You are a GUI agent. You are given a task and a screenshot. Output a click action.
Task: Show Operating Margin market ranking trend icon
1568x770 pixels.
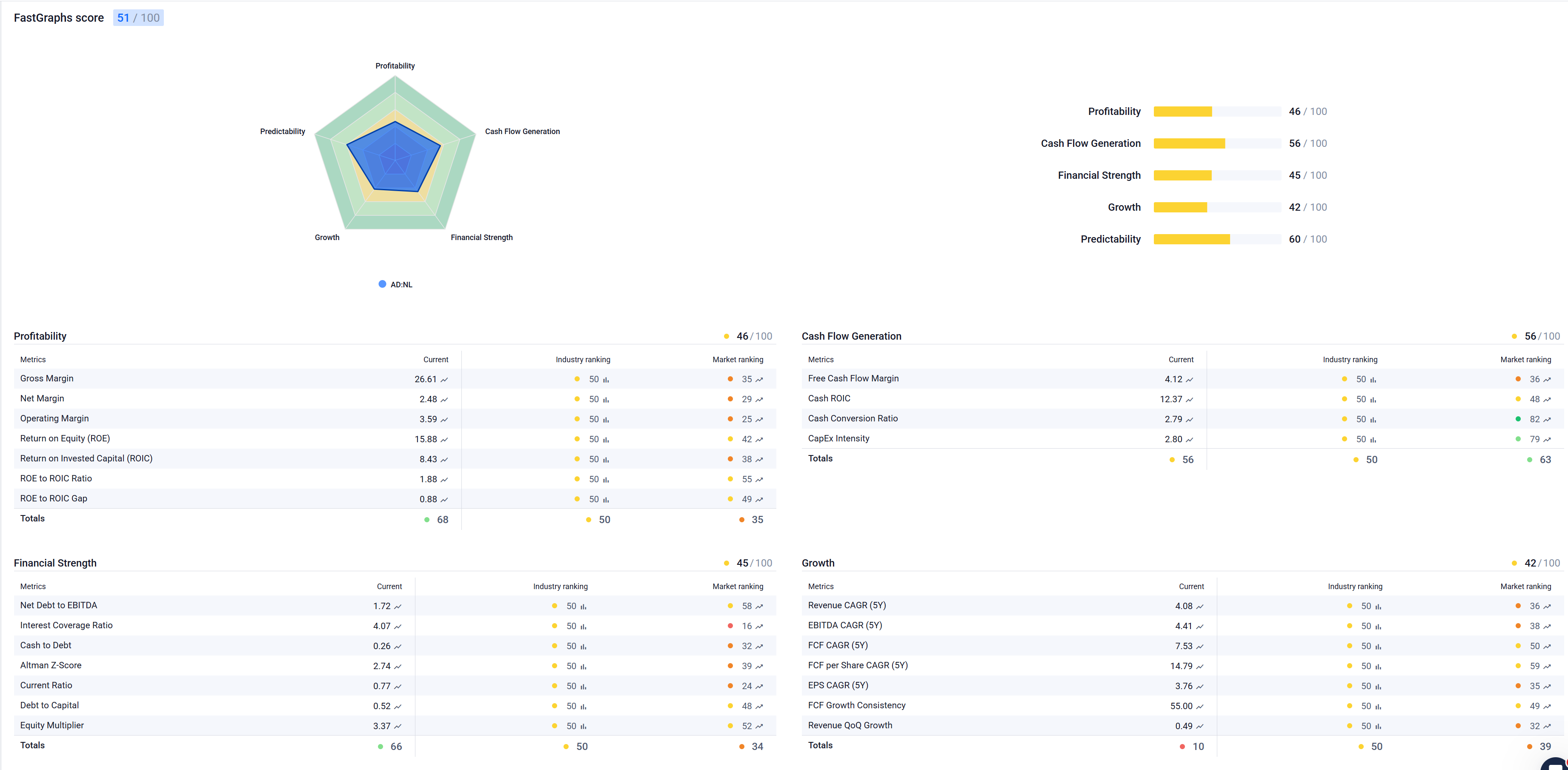pos(759,420)
